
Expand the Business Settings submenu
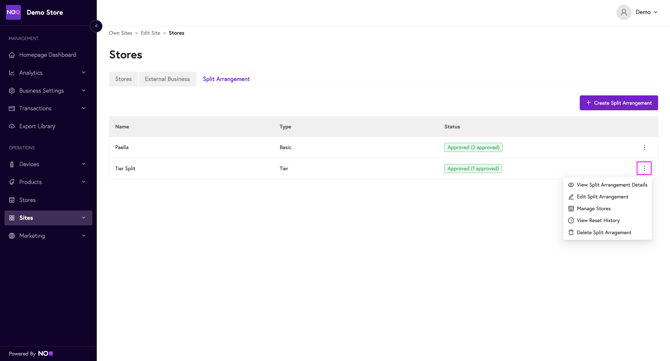coord(47,91)
